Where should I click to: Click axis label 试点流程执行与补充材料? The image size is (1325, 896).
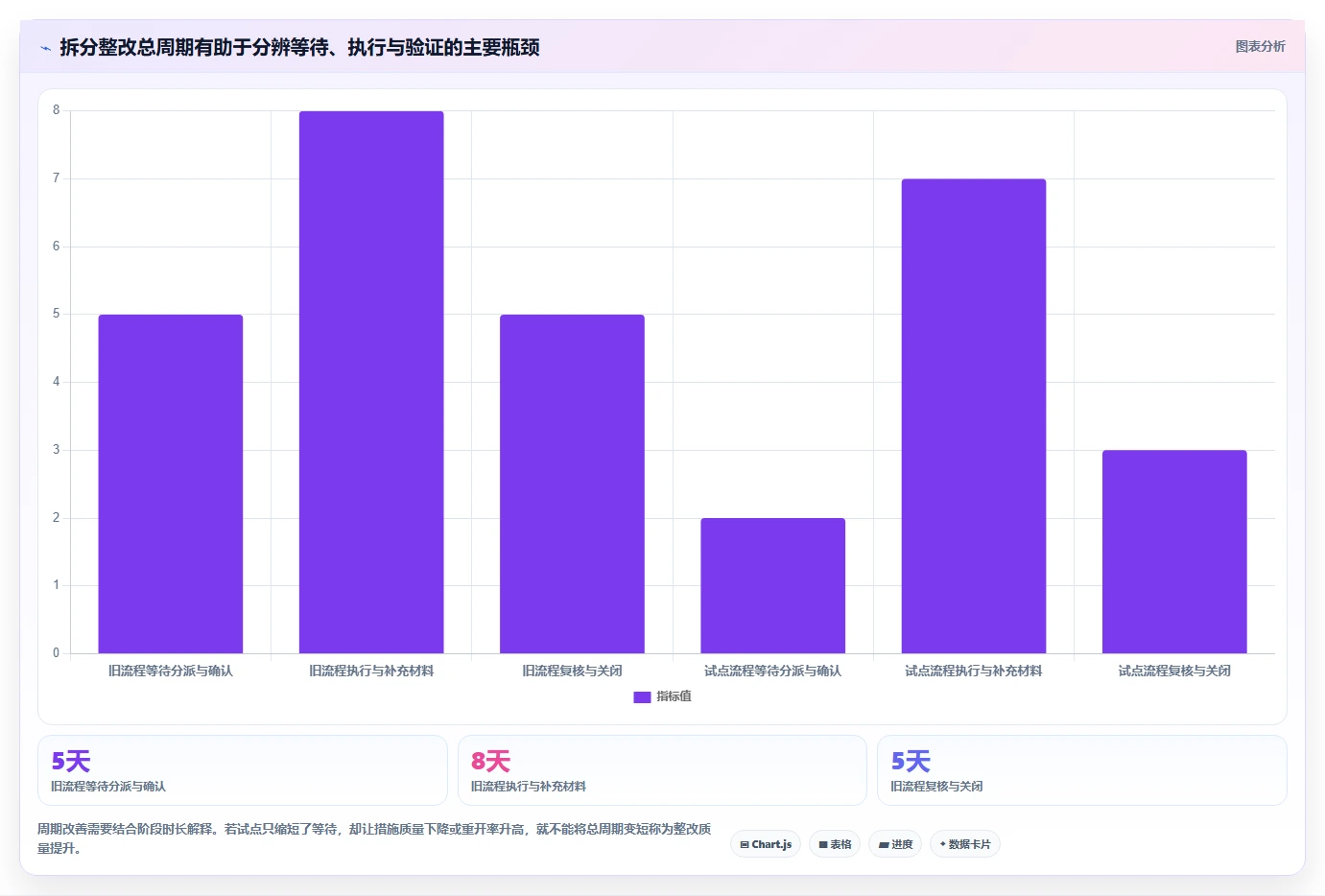pyautogui.click(x=974, y=671)
